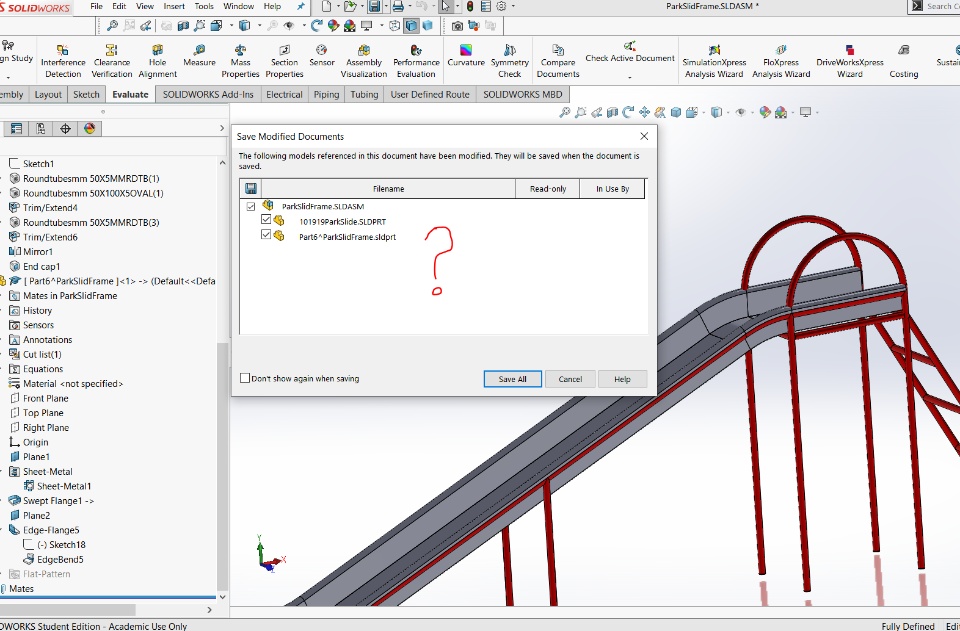Click the Search Commands field
This screenshot has width=960, height=631.
point(942,6)
